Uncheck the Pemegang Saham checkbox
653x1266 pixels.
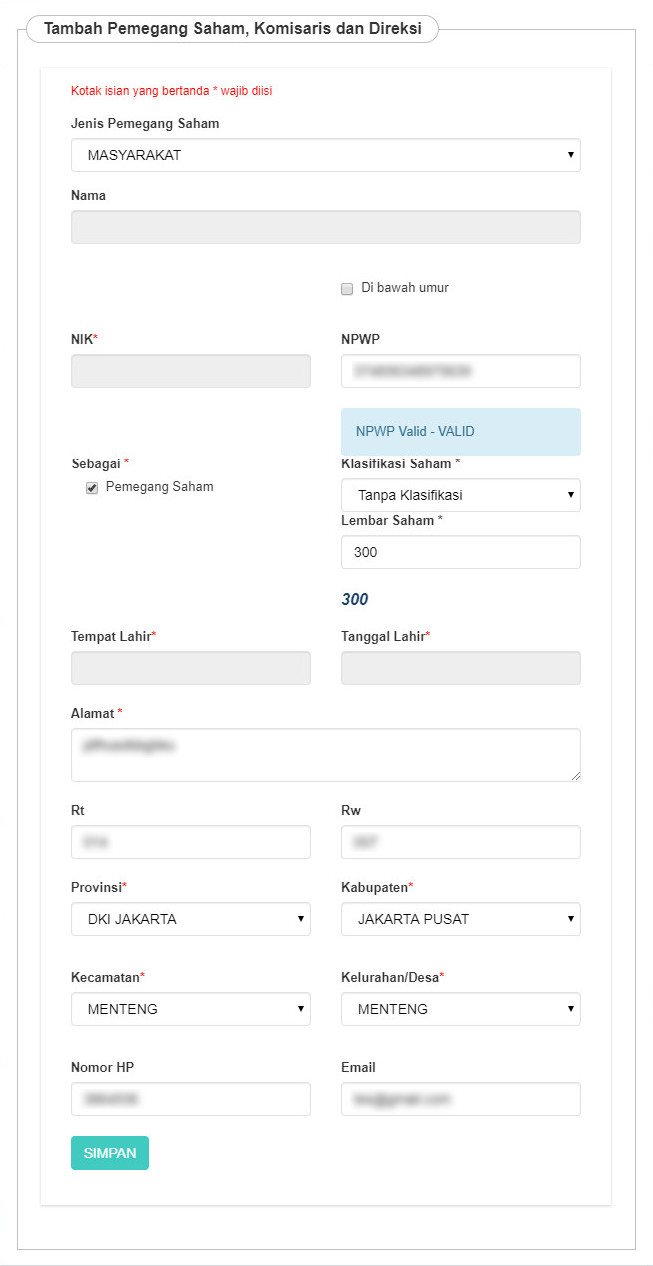(92, 488)
